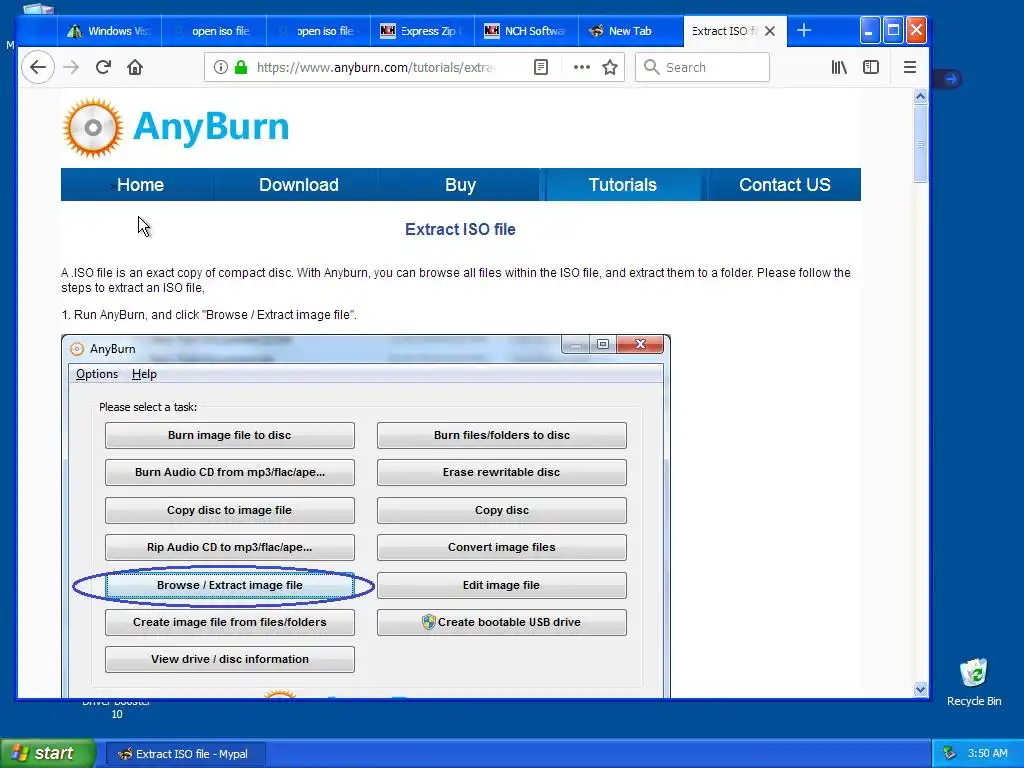Click into the Search box
Viewport: 1024px width, 768px height.
pyautogui.click(x=703, y=67)
